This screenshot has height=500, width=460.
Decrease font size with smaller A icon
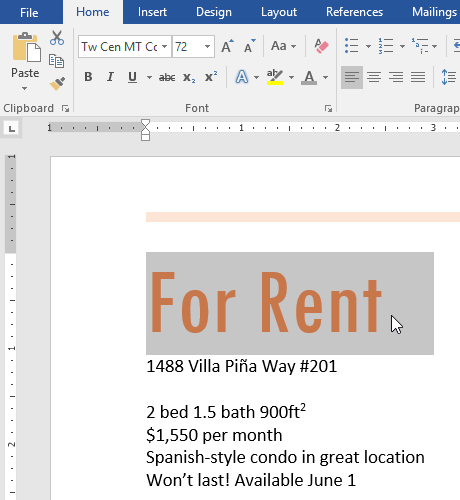click(250, 46)
